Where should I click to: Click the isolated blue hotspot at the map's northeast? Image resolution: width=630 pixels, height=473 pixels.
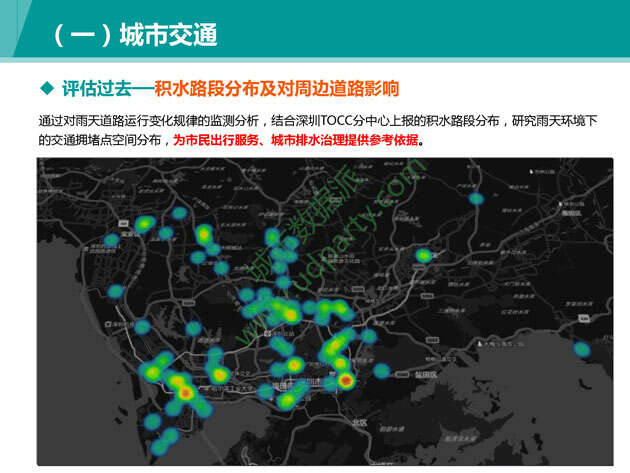(x=476, y=199)
